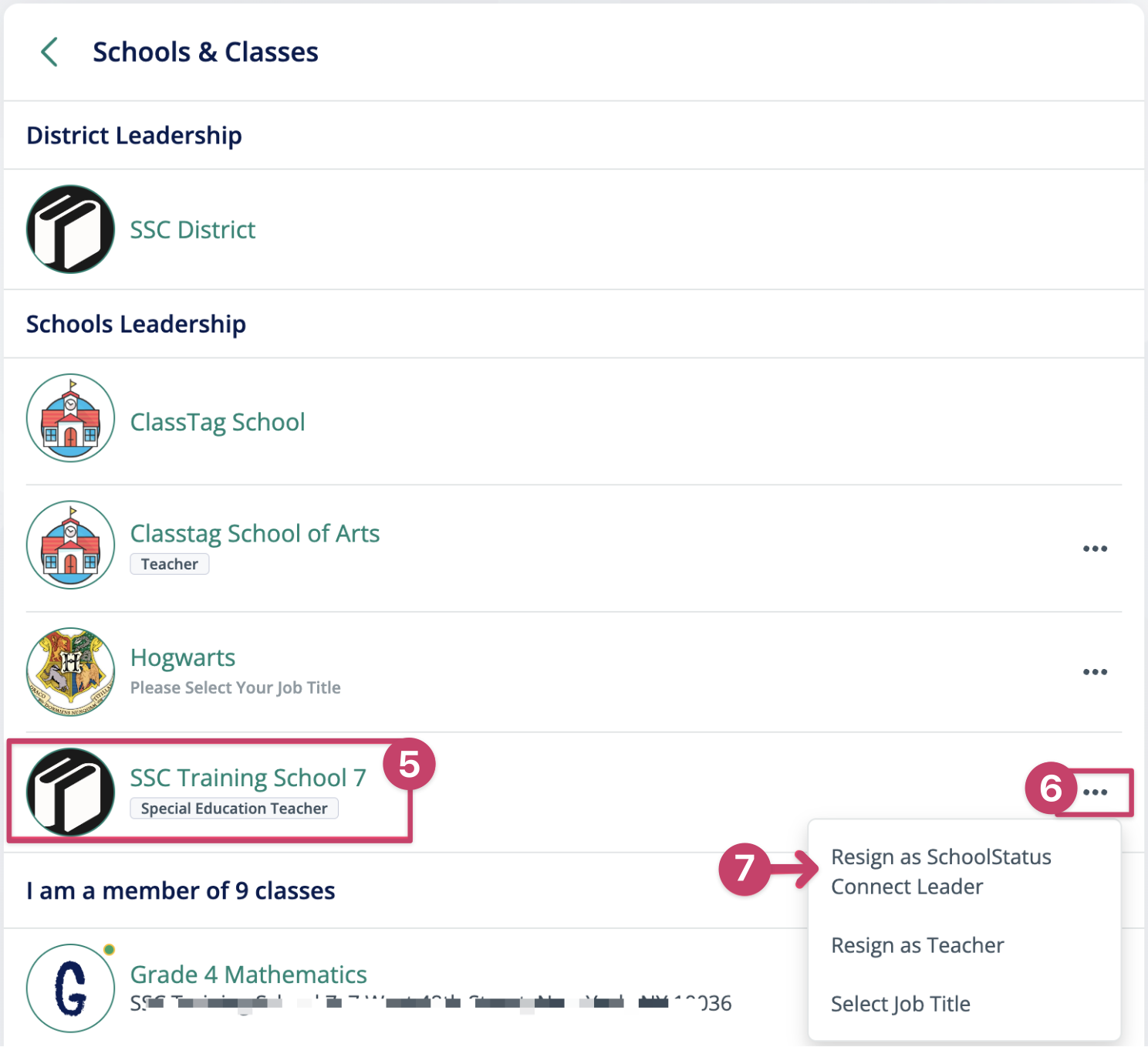1148x1054 pixels.
Task: Click the ClassTag School schoolhouse icon
Action: coord(70,418)
